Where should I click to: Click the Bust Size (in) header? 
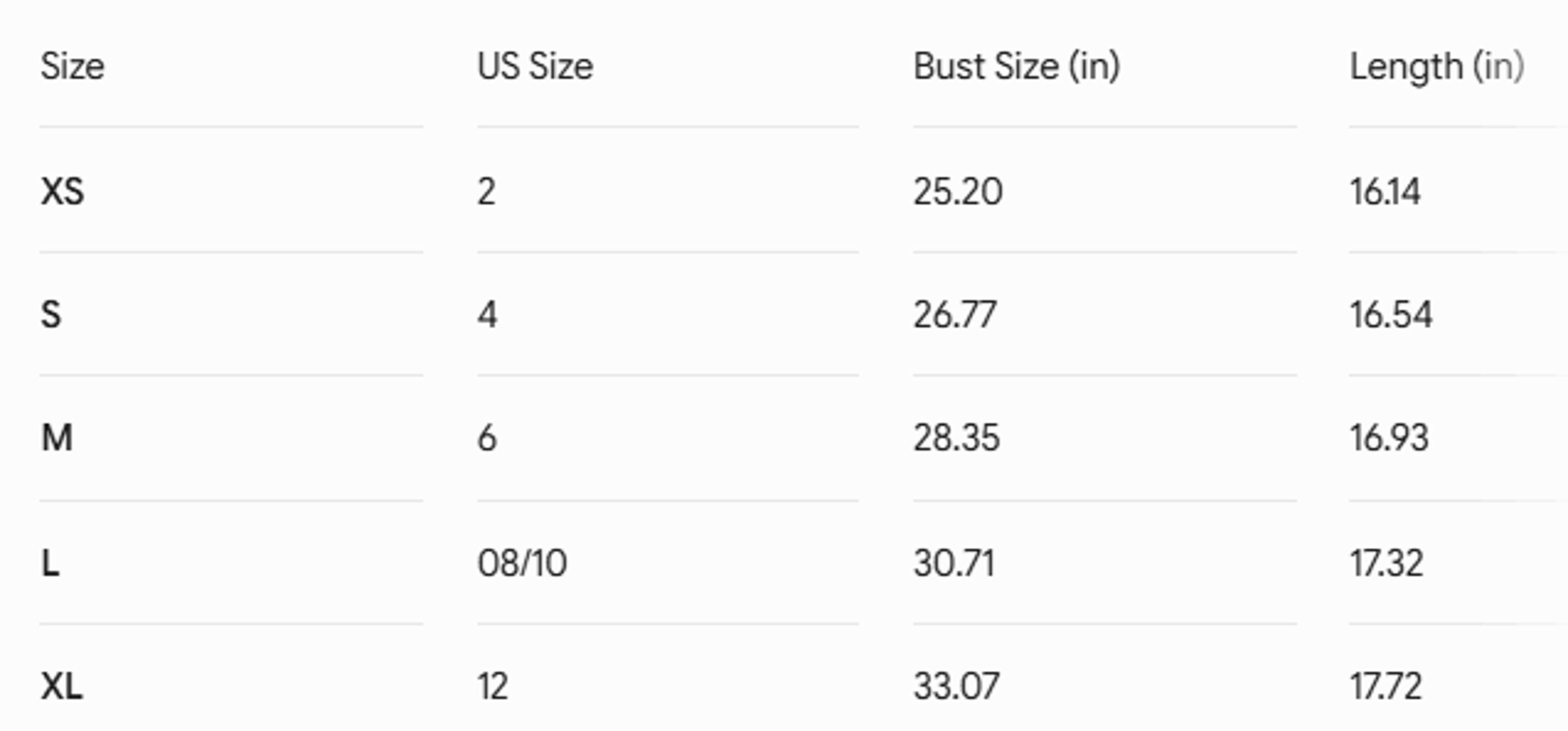point(1016,66)
